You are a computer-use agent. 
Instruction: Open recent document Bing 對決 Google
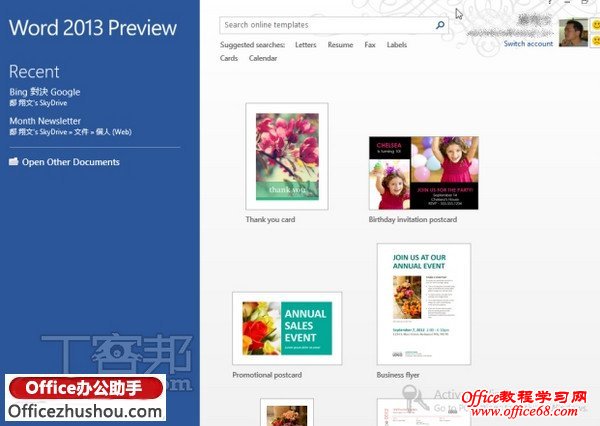45,92
